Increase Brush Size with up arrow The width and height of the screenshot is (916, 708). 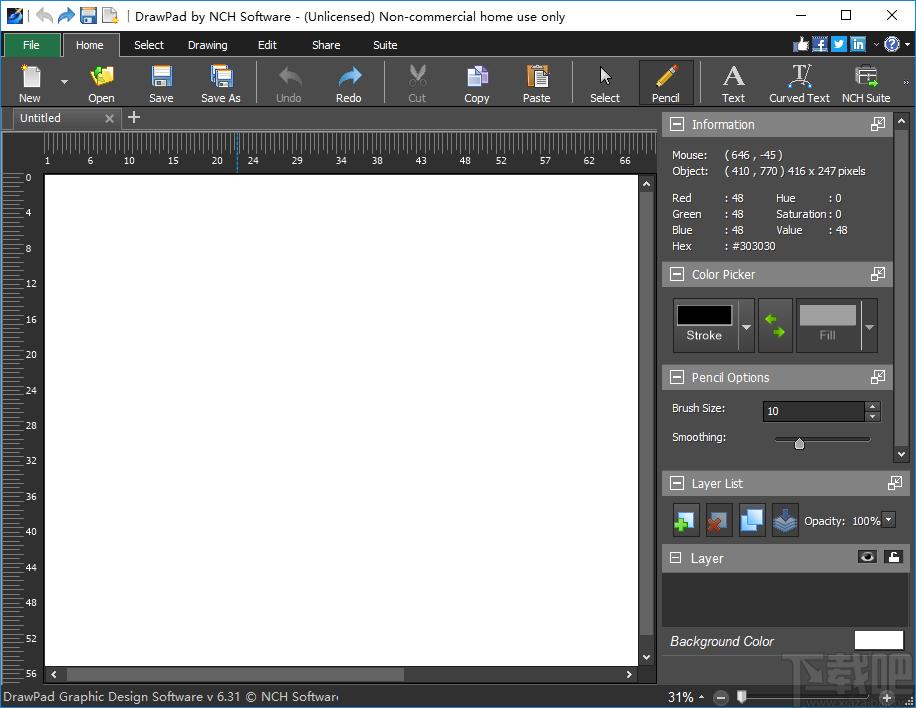coord(873,407)
